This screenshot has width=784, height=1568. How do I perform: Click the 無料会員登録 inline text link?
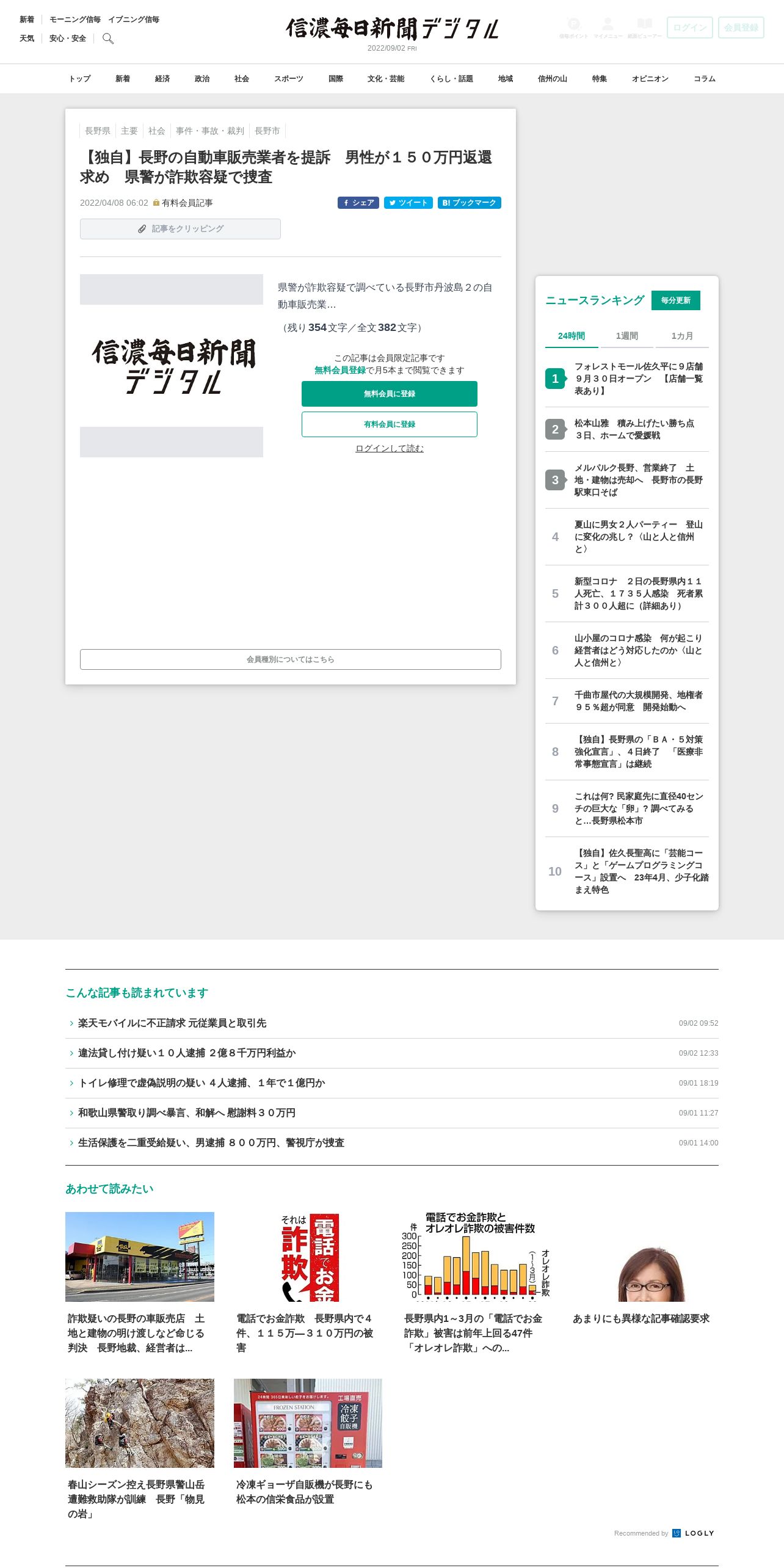tap(340, 370)
